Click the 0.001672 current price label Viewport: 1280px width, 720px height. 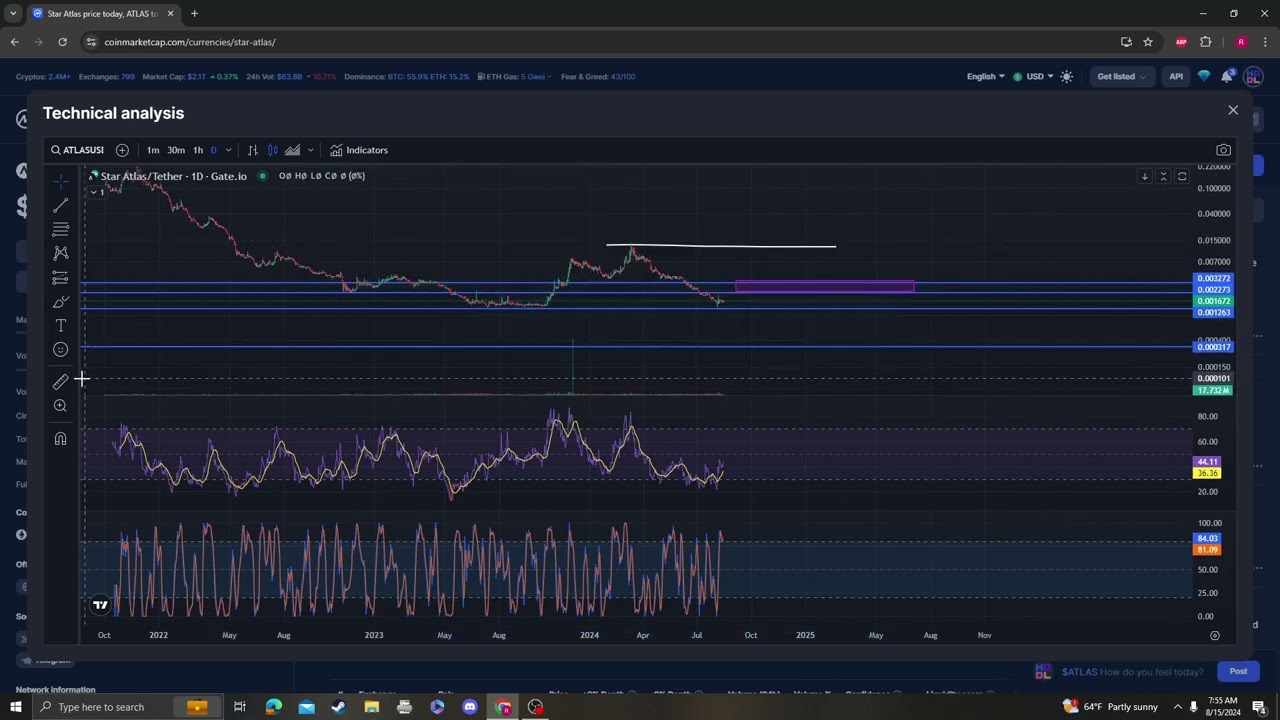[1213, 301]
